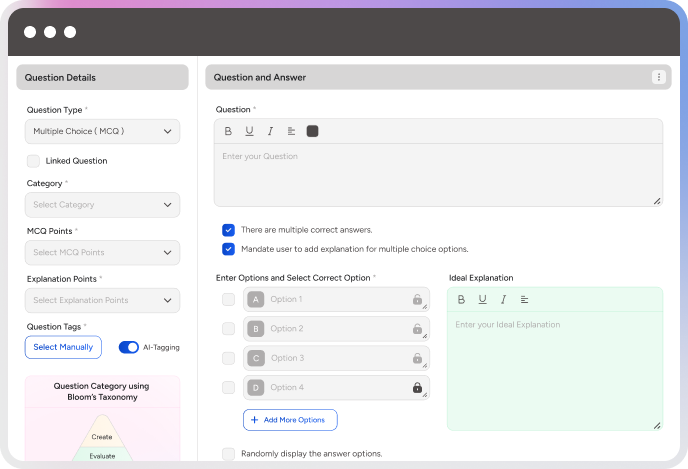The width and height of the screenshot is (688, 469).
Task: Click lock icon on Option 4
Action: coord(417,387)
